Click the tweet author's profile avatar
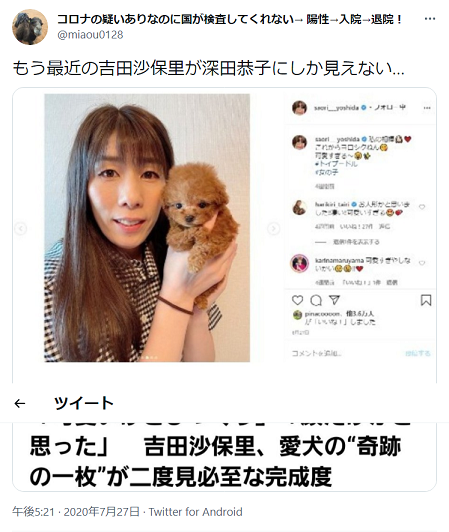The width and height of the screenshot is (449, 532). (x=30, y=27)
